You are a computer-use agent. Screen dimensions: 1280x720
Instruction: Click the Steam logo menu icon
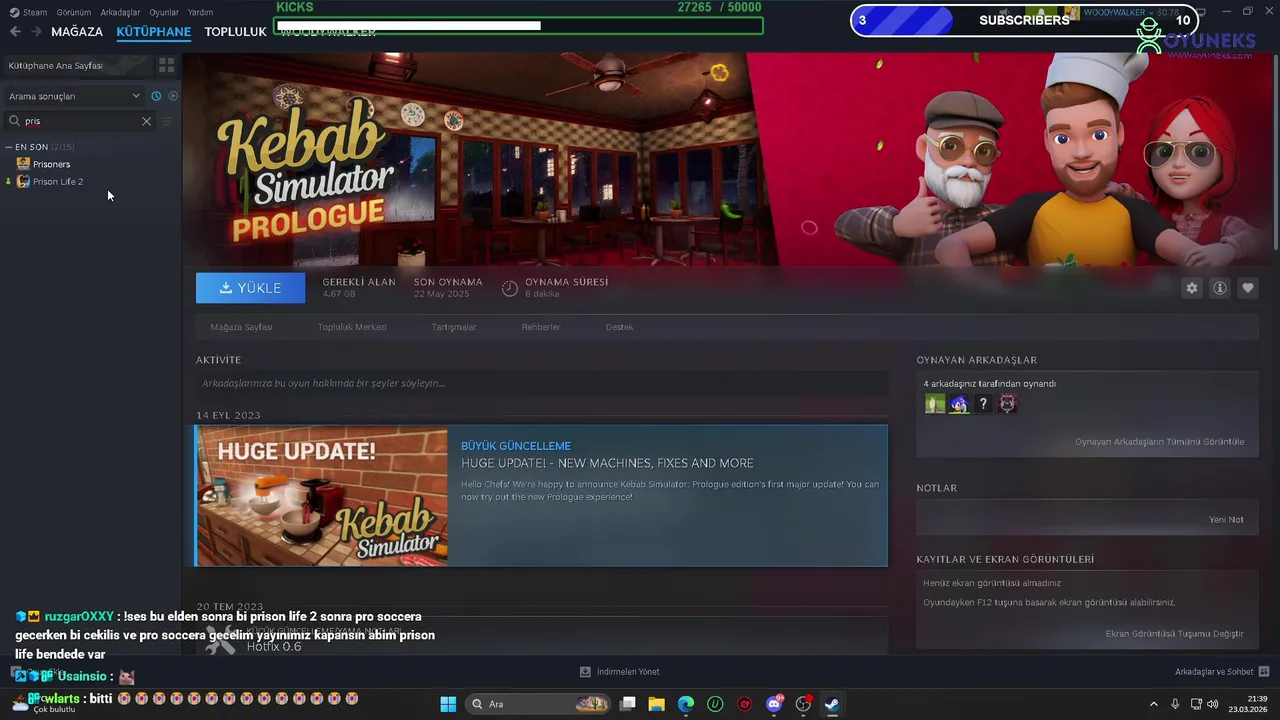pos(14,12)
